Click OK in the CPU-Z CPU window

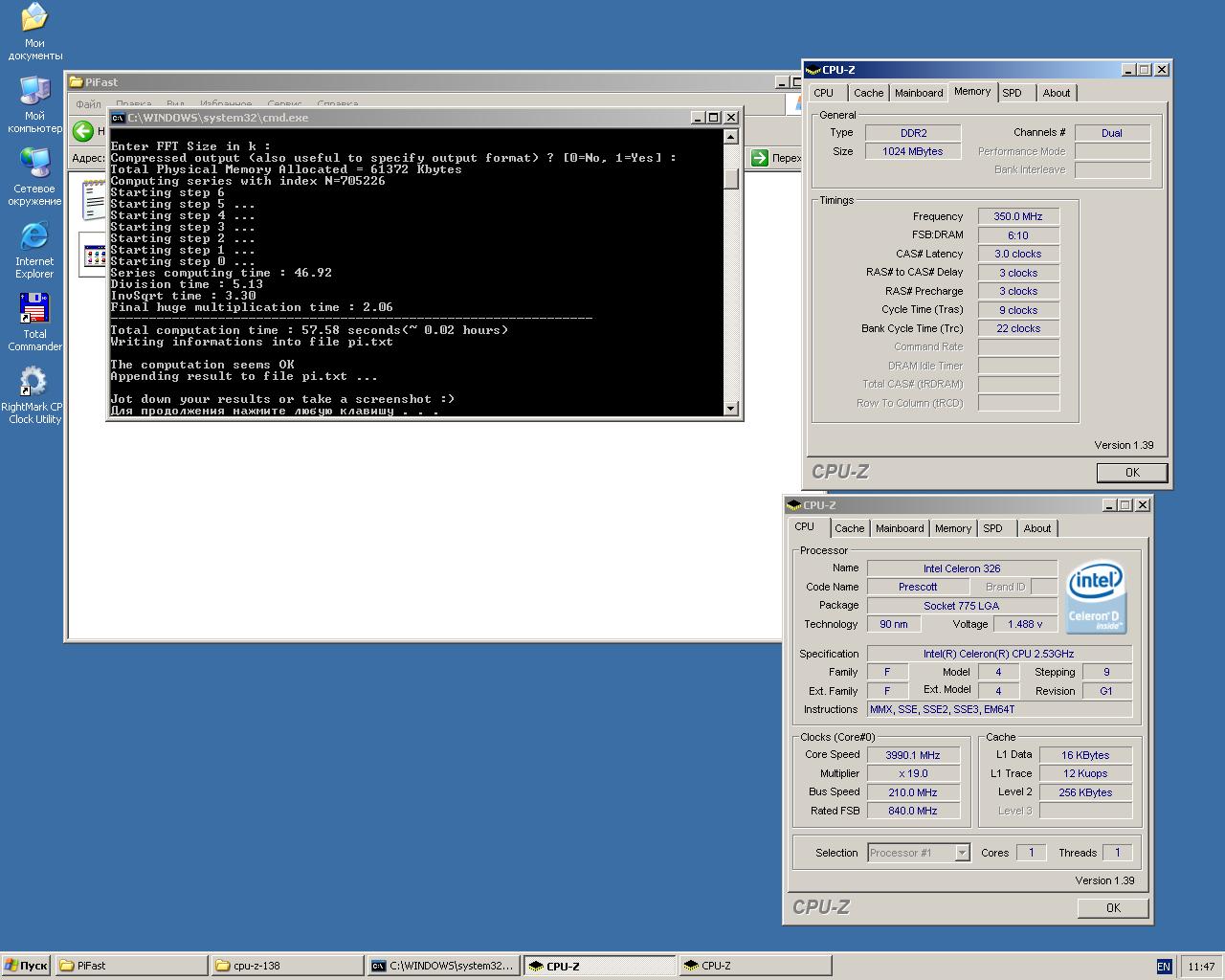click(x=1113, y=907)
